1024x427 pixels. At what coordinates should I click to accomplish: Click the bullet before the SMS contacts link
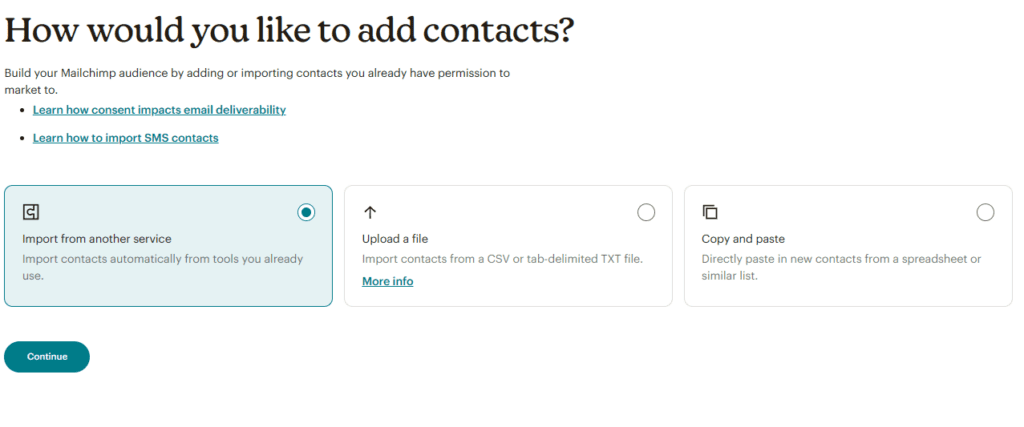[24, 138]
